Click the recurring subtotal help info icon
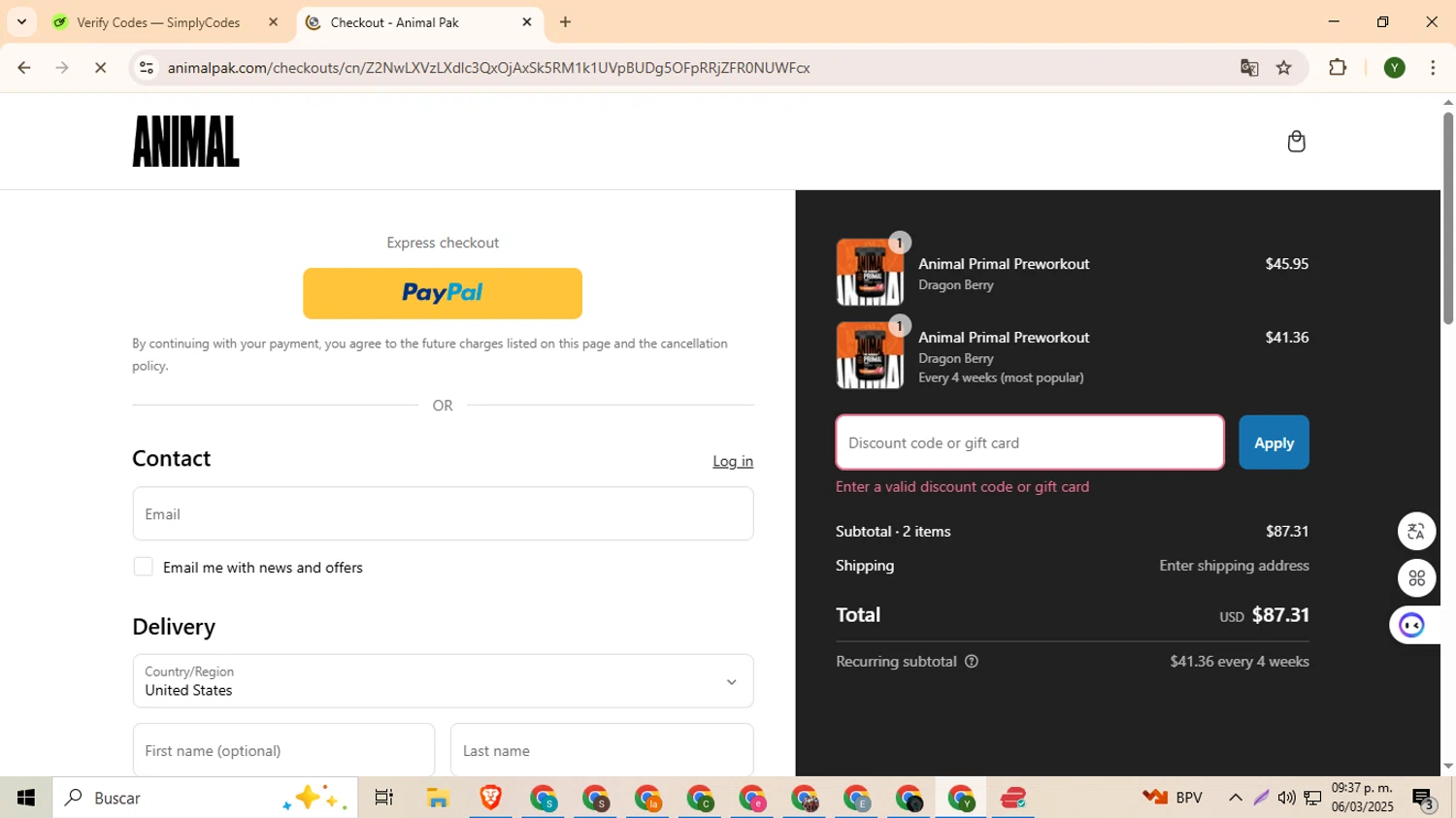 pyautogui.click(x=972, y=662)
